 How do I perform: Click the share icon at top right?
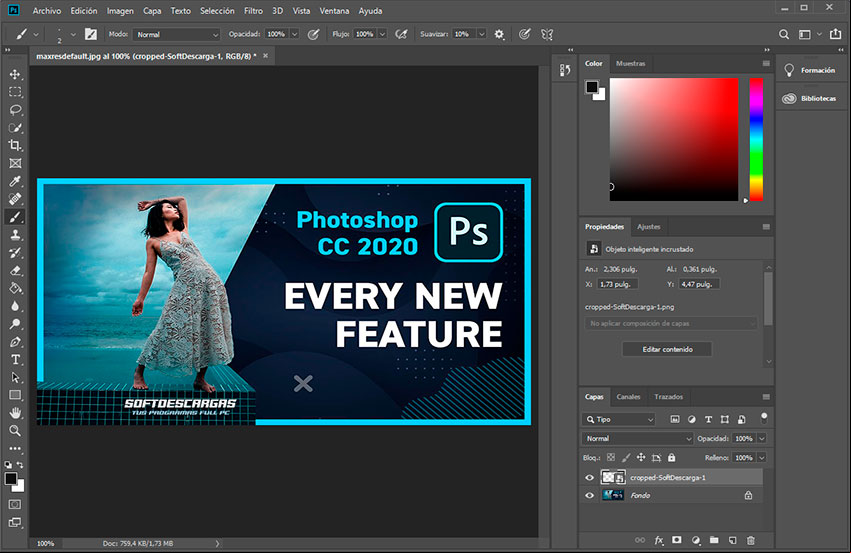835,34
